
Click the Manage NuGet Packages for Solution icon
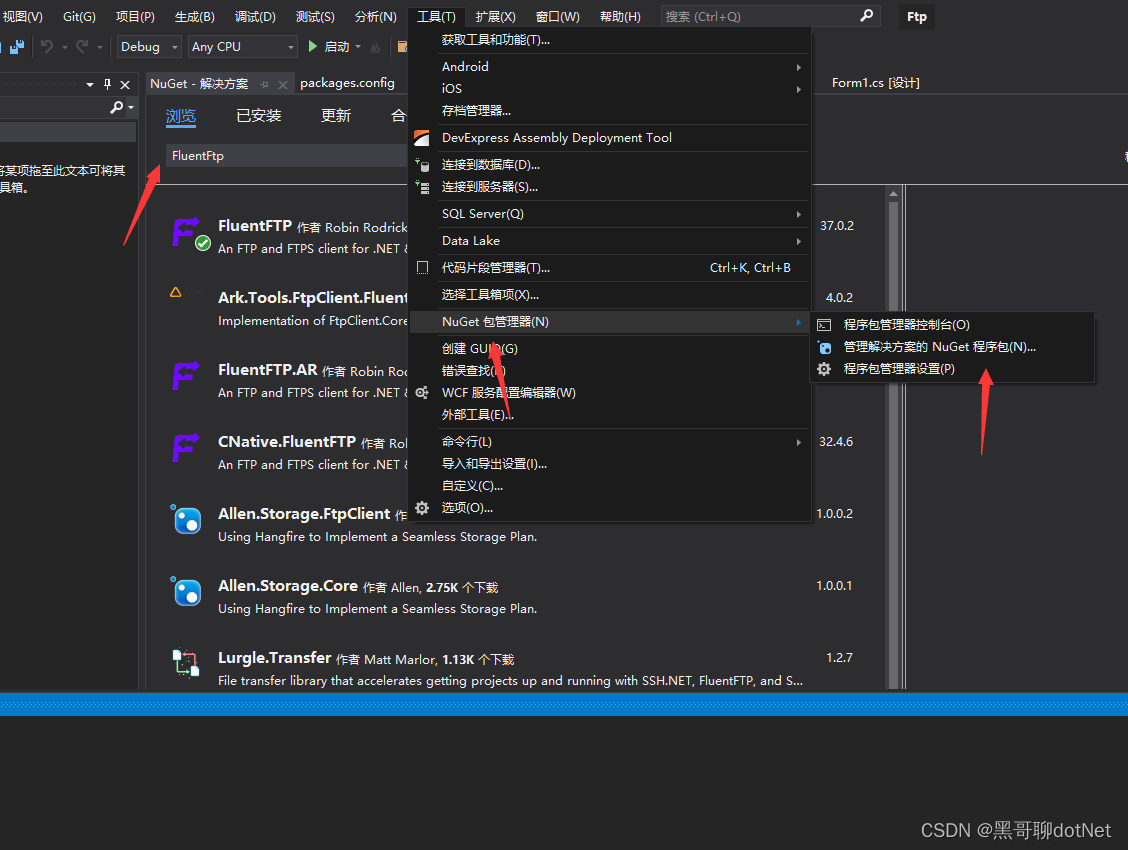click(x=824, y=347)
